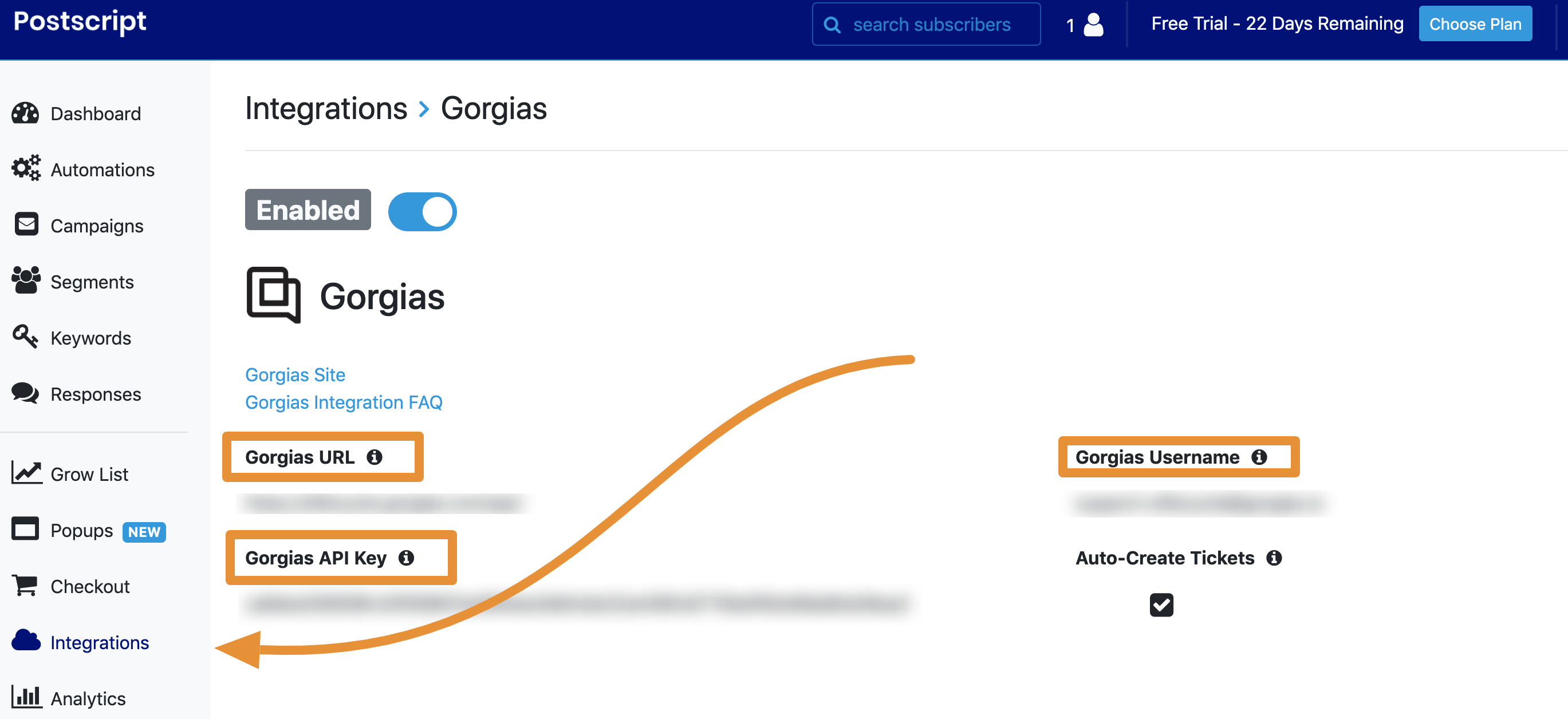Image resolution: width=1568 pixels, height=719 pixels.
Task: Disable the Gorgias integration toggle
Action: pos(423,211)
